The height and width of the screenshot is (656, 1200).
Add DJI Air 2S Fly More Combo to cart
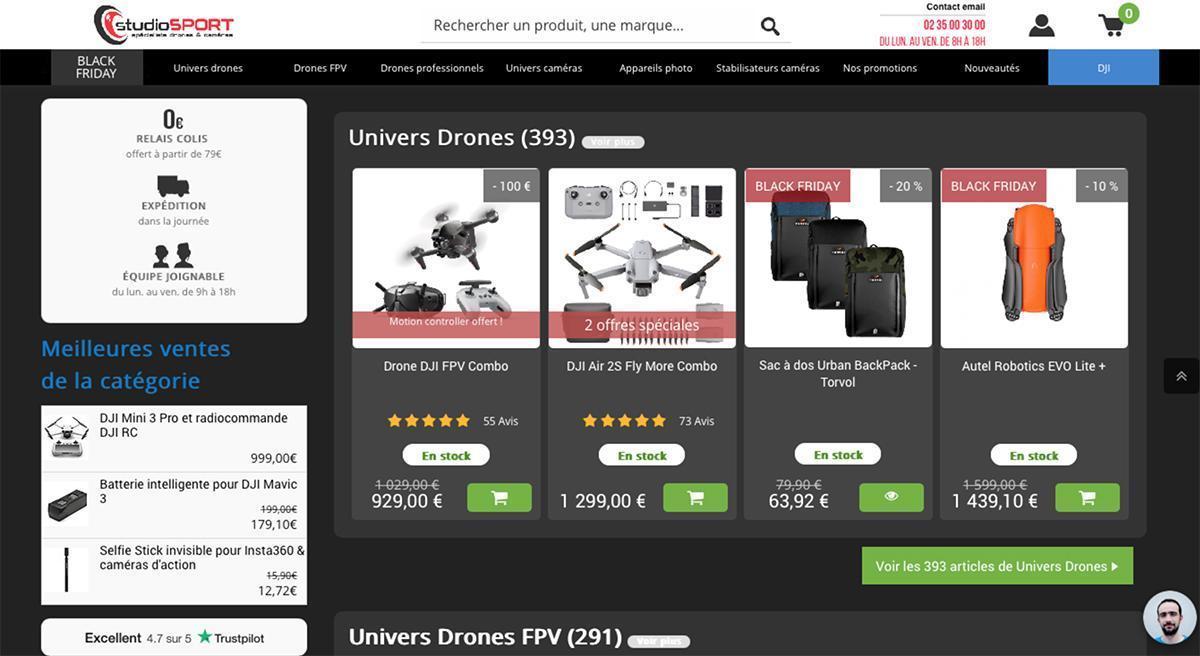click(x=695, y=498)
